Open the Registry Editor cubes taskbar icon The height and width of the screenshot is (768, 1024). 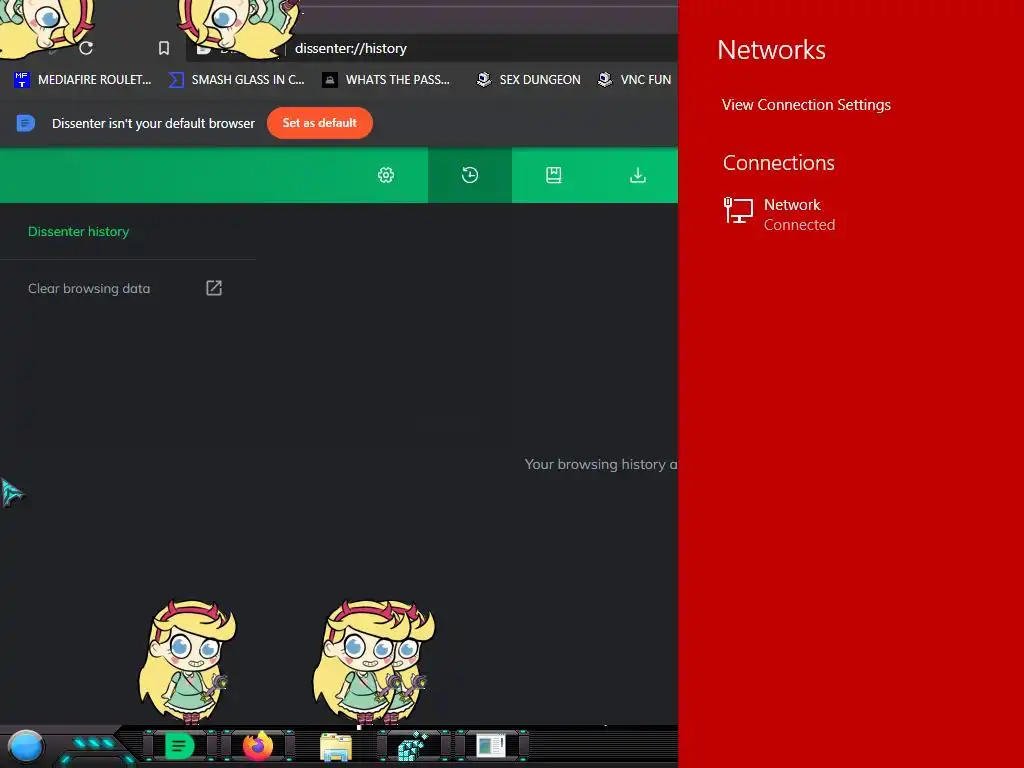[413, 746]
